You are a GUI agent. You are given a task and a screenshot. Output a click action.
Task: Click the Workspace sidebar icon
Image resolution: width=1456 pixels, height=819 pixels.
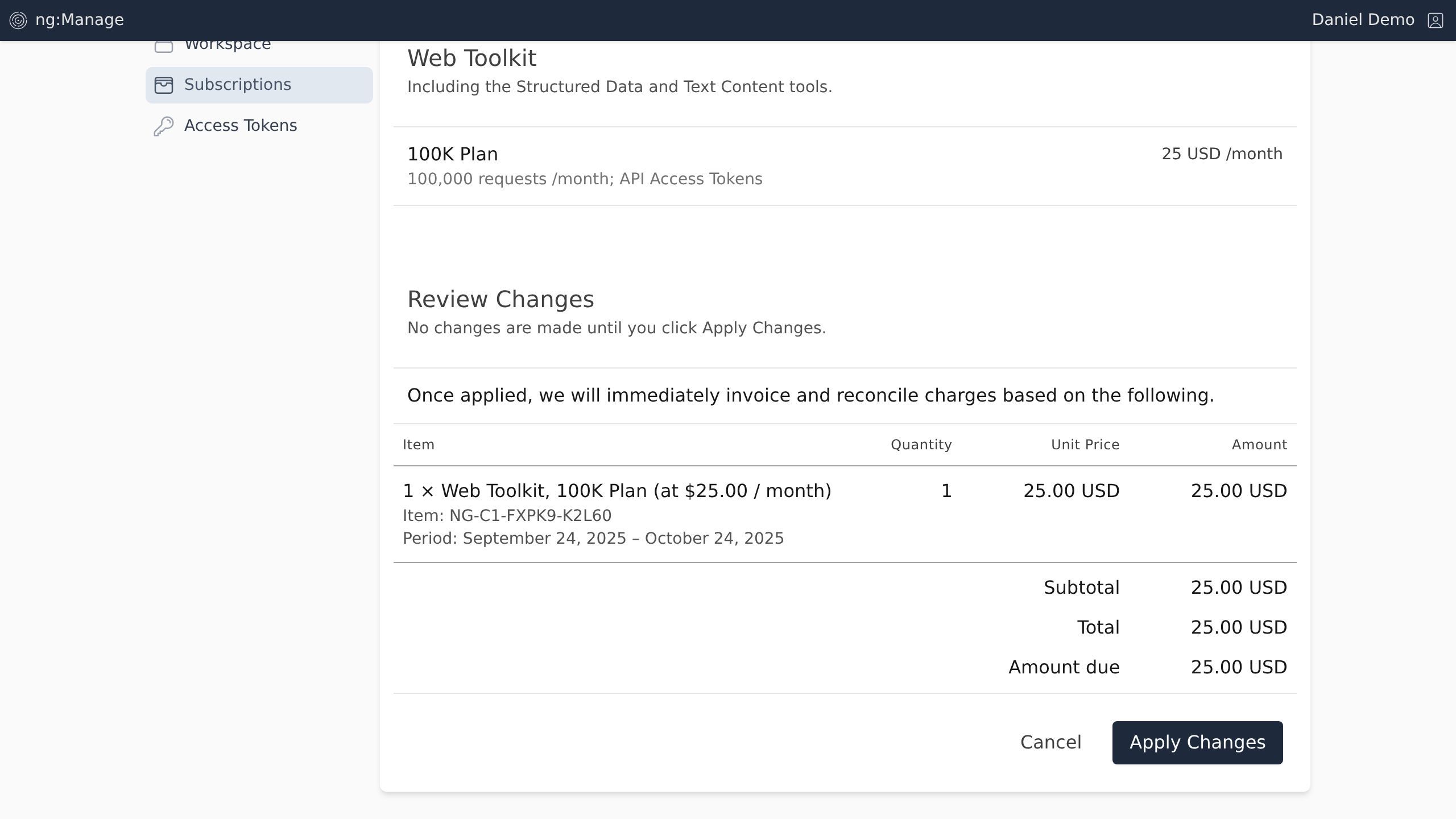point(164,46)
